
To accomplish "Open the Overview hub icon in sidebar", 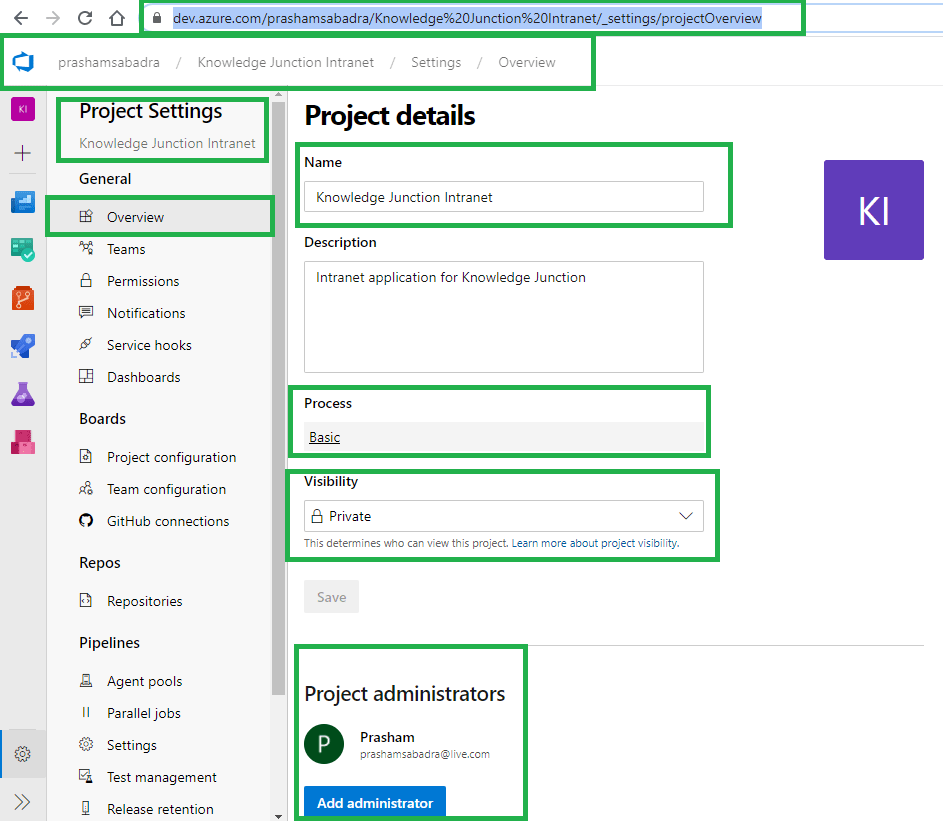I will tap(23, 202).
